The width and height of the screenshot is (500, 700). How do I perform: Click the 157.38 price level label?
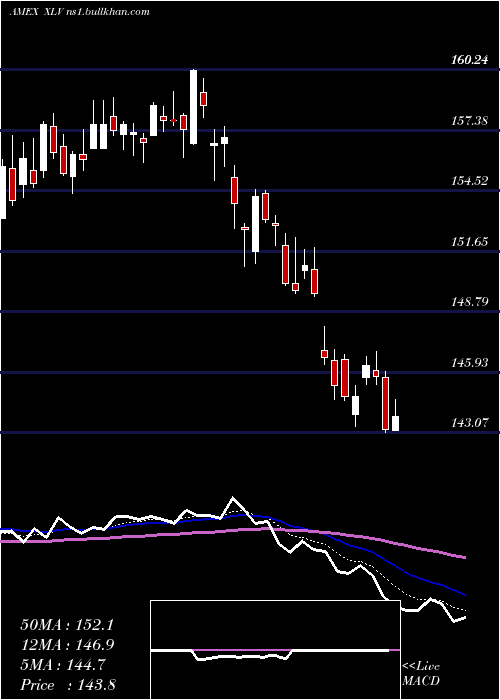(469, 121)
